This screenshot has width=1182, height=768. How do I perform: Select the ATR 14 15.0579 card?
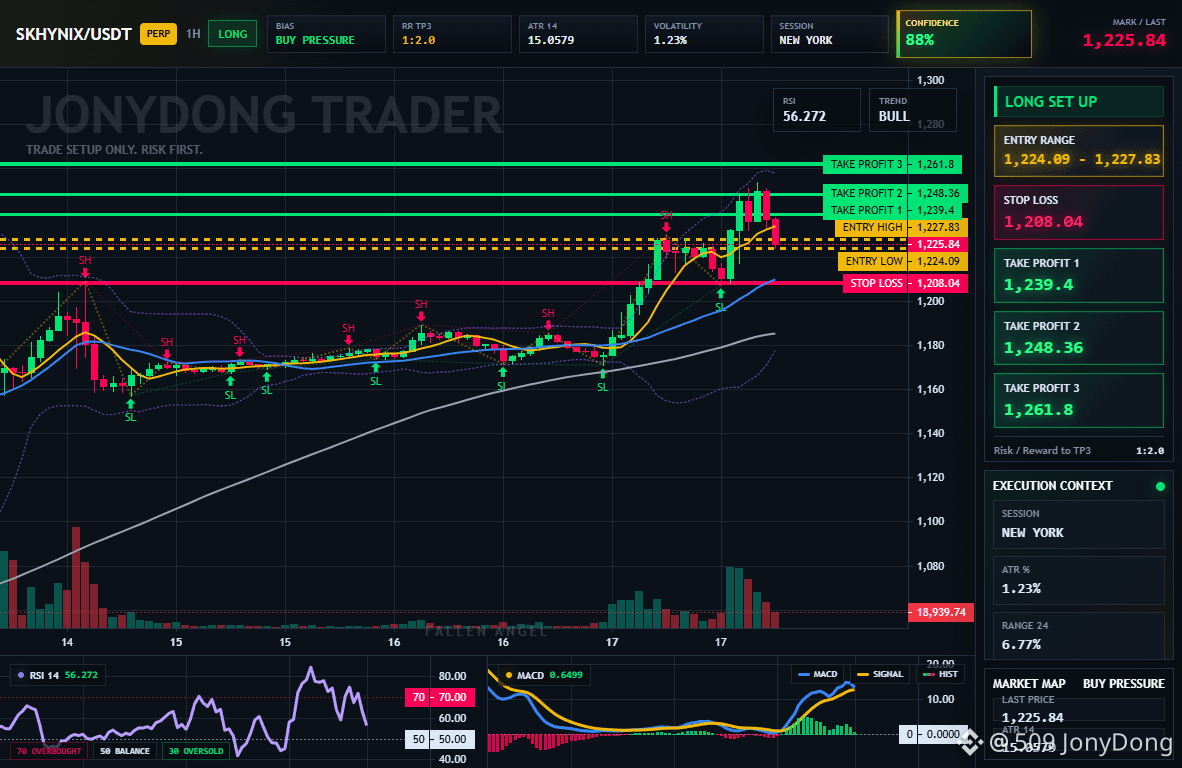tap(577, 34)
